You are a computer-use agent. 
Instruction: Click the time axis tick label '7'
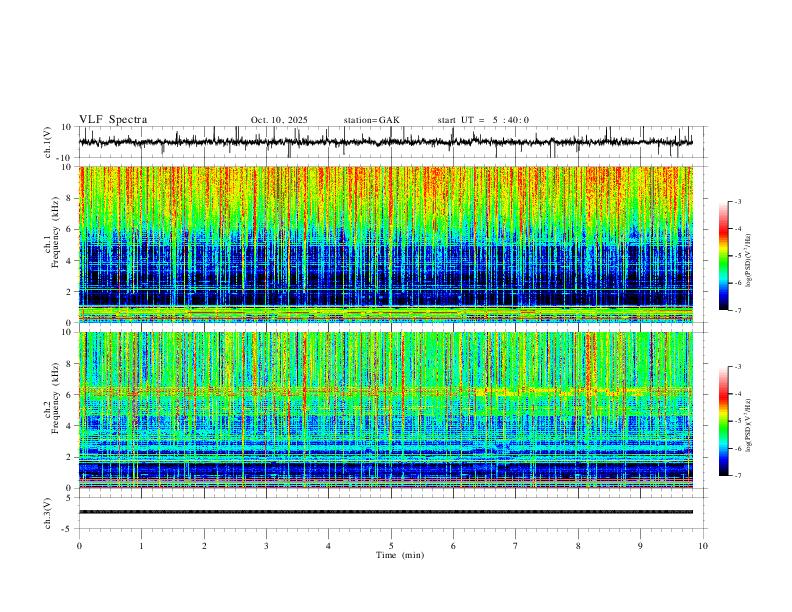tap(516, 546)
